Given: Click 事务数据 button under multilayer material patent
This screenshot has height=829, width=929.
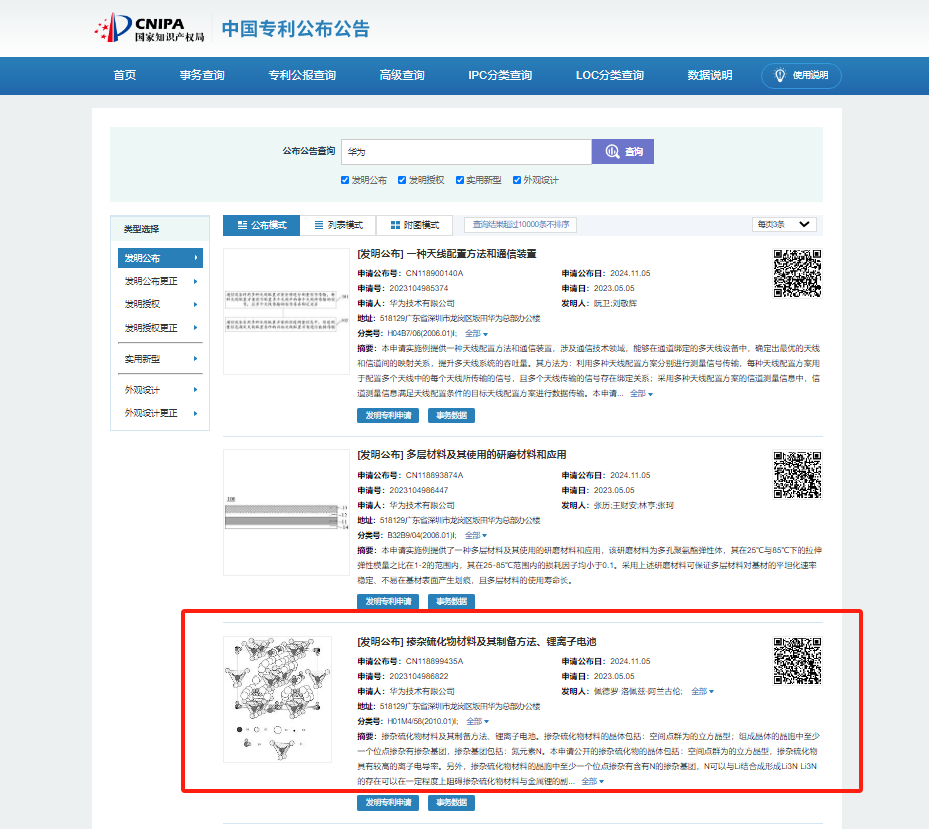Looking at the screenshot, I should 451,601.
